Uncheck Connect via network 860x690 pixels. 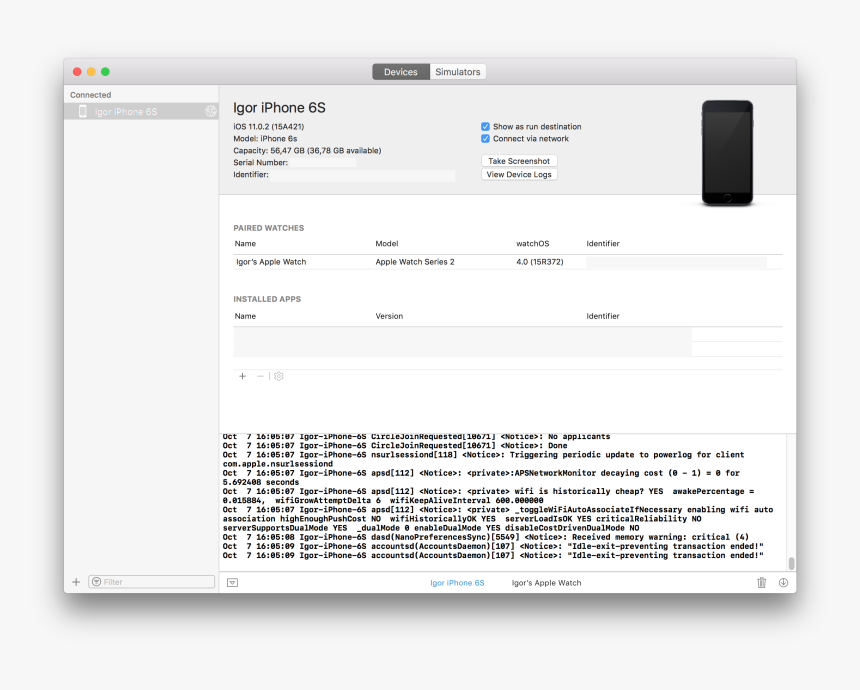(485, 139)
